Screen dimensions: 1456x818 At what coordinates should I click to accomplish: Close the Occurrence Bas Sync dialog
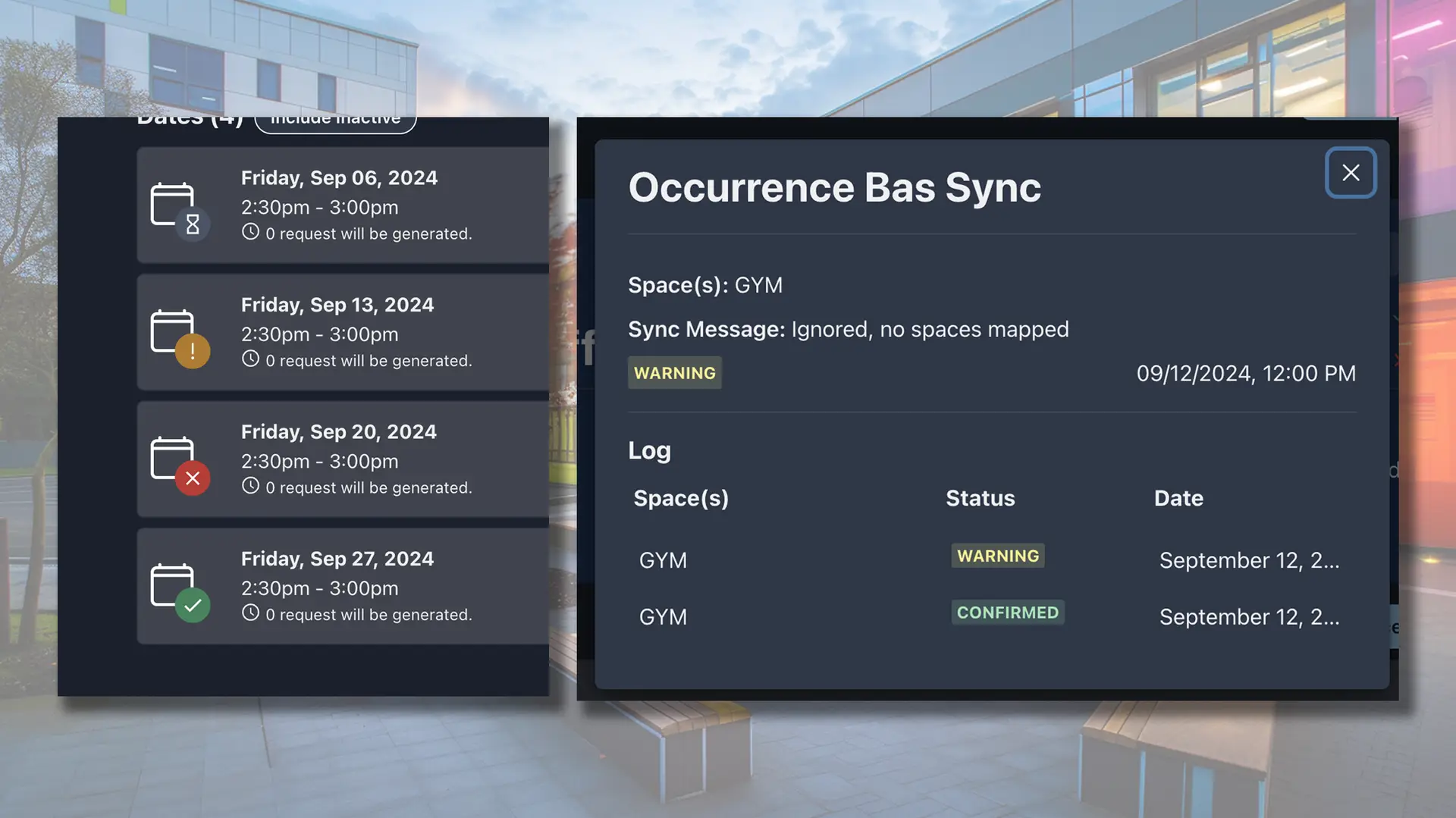pos(1351,173)
